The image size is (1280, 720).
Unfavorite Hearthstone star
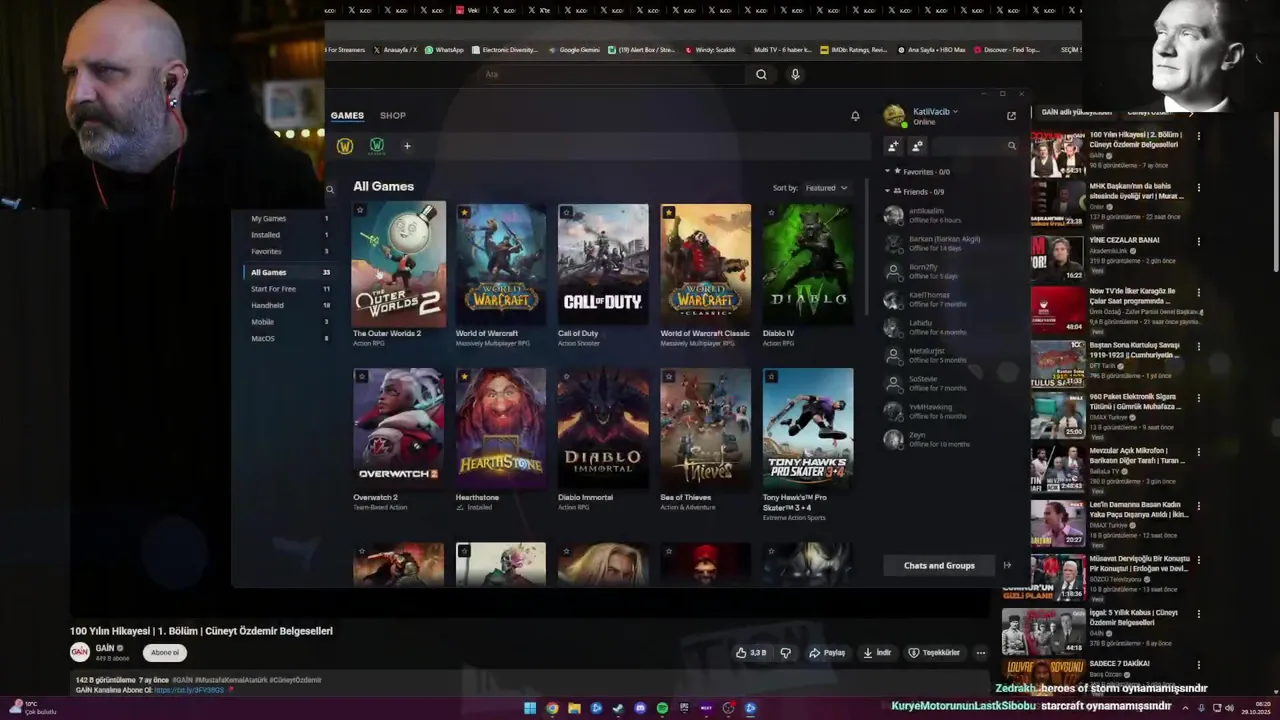point(464,377)
